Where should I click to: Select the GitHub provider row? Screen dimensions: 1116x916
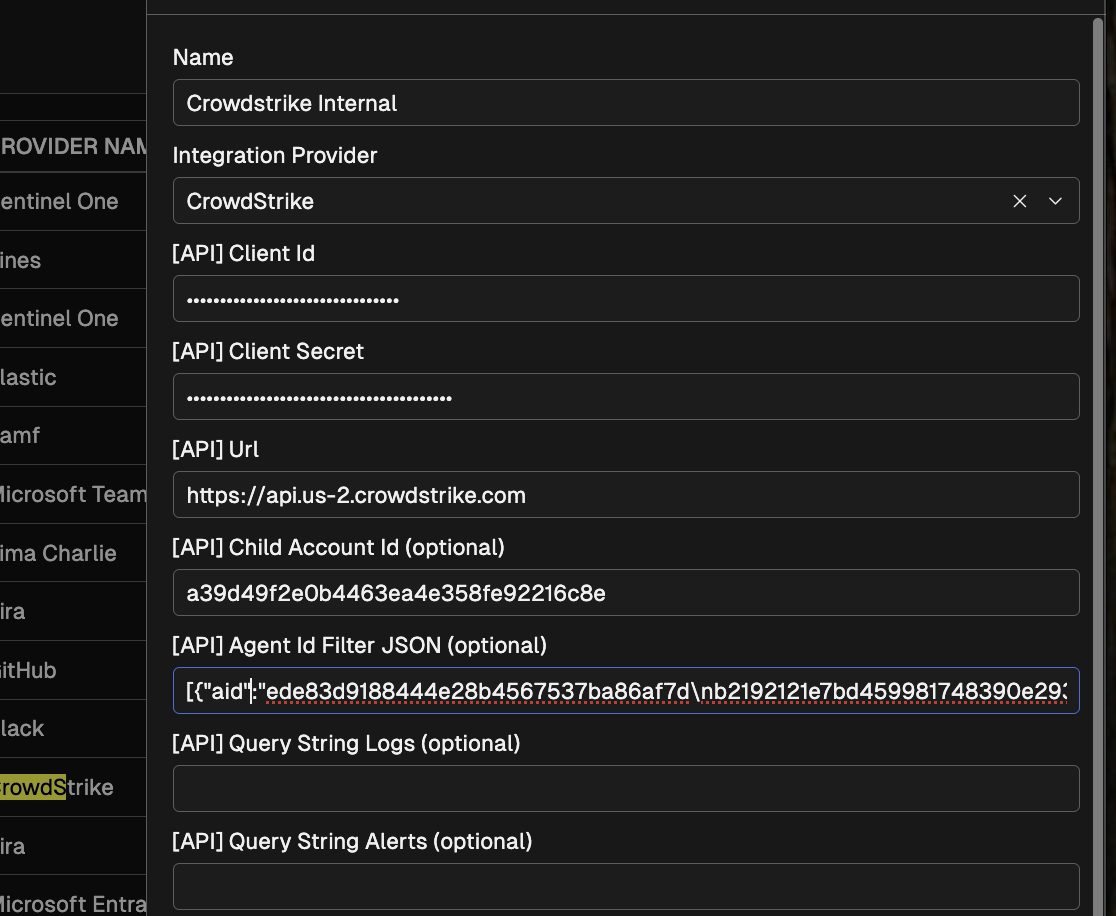point(73,670)
